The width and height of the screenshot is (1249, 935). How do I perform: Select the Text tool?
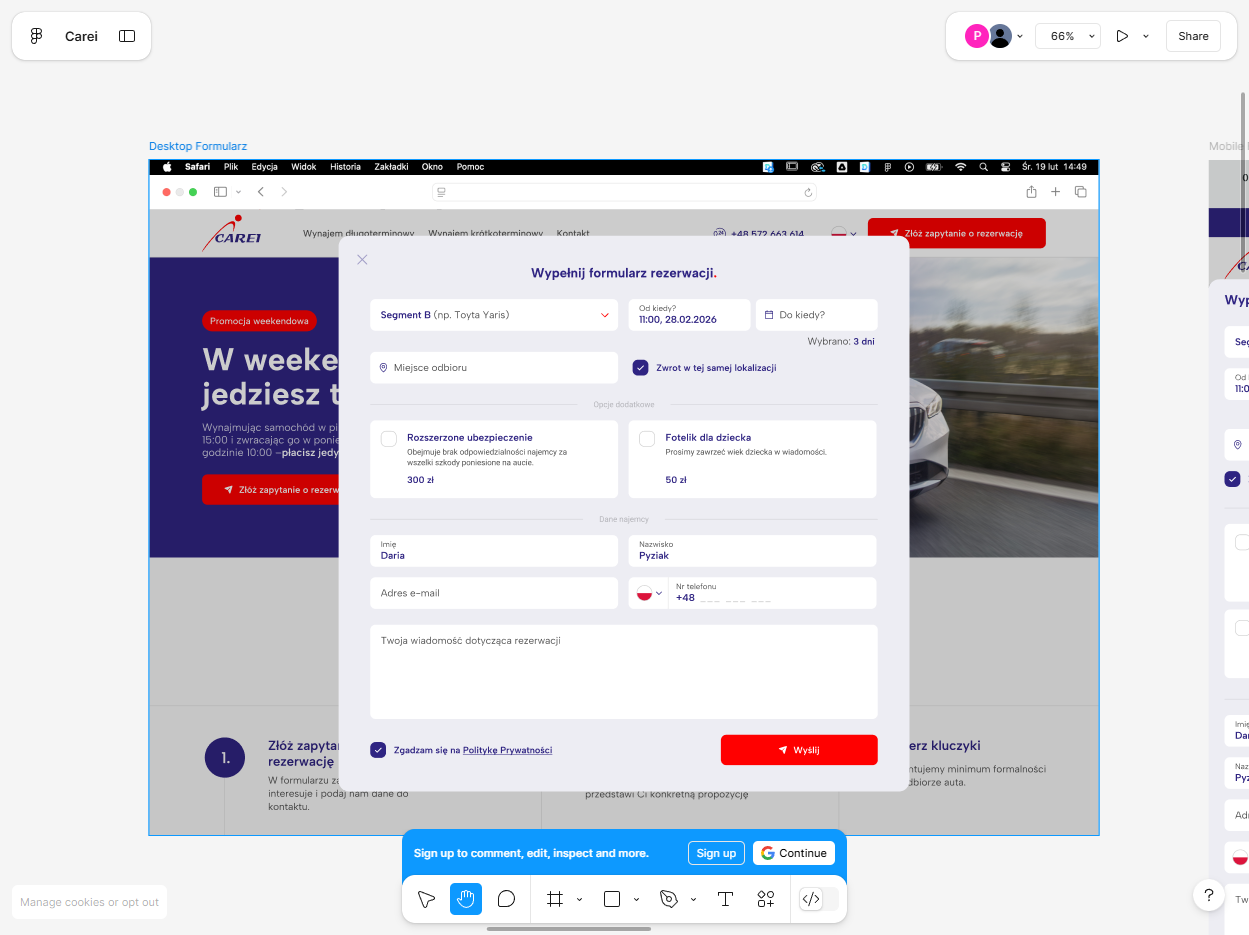click(x=725, y=899)
